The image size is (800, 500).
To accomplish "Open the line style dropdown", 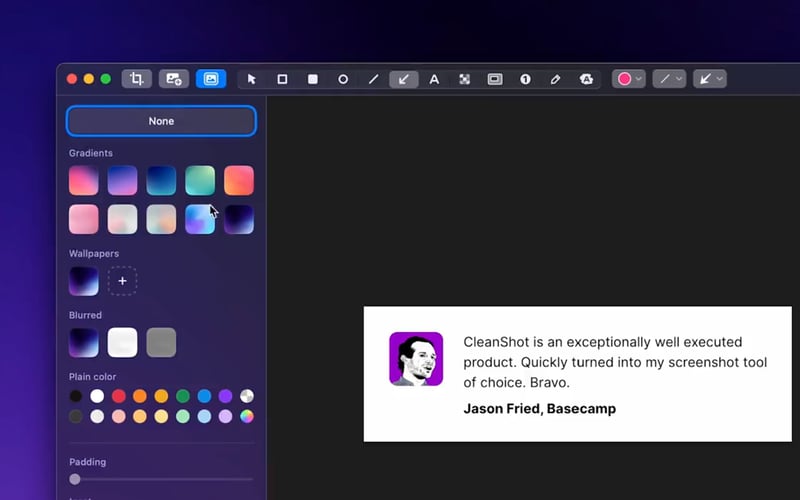I will pos(669,79).
